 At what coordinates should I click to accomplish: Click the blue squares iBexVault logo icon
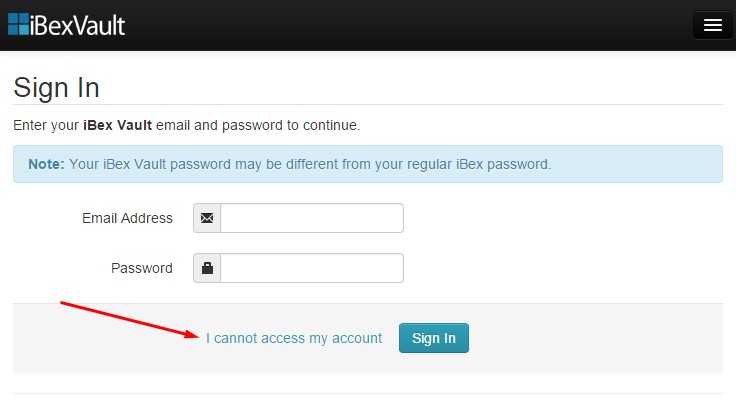[x=18, y=24]
